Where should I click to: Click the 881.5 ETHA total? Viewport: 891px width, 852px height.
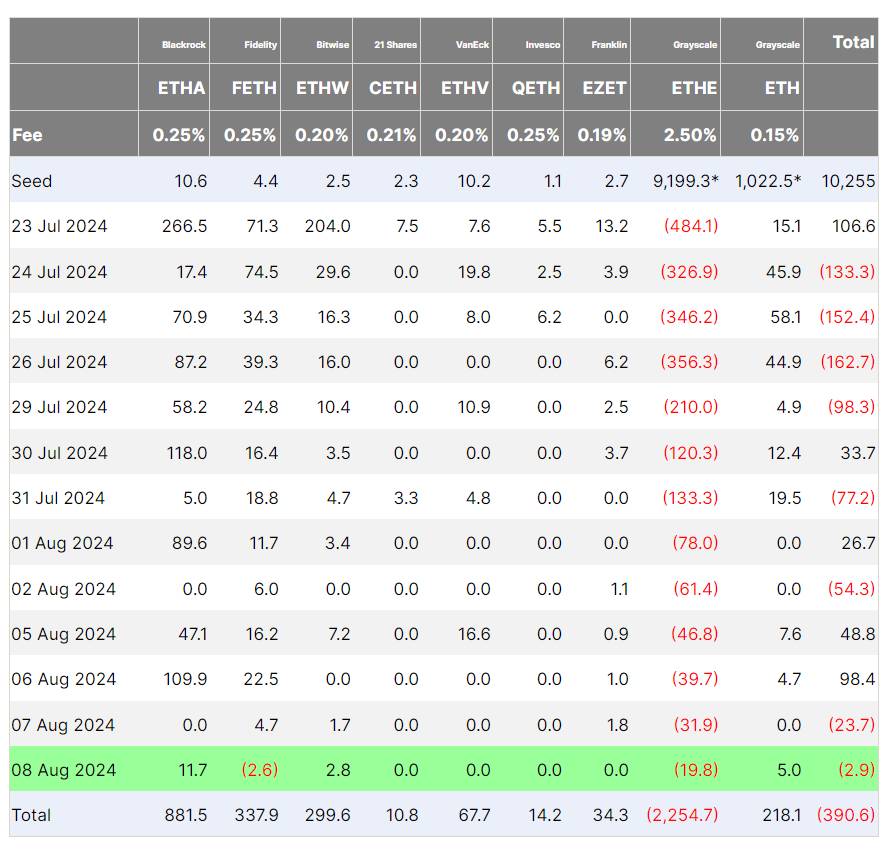186,816
